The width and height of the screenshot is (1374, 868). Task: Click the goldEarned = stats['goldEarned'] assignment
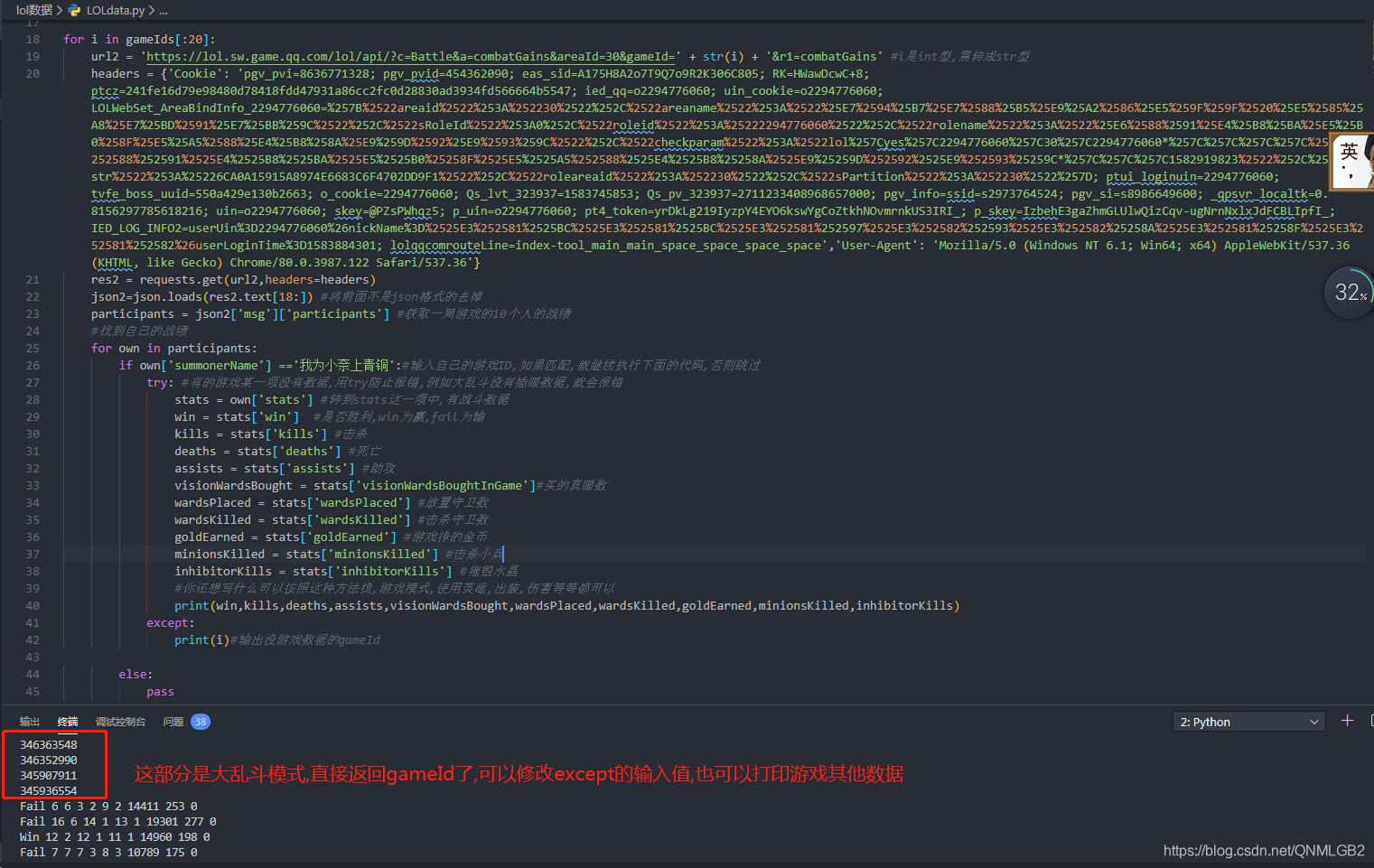pos(285,537)
